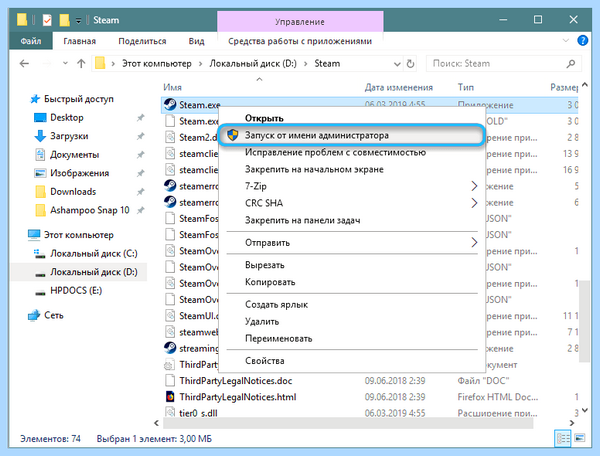The width and height of the screenshot is (600, 456).
Task: Click the Steam.exe application icon
Action: click(x=170, y=104)
